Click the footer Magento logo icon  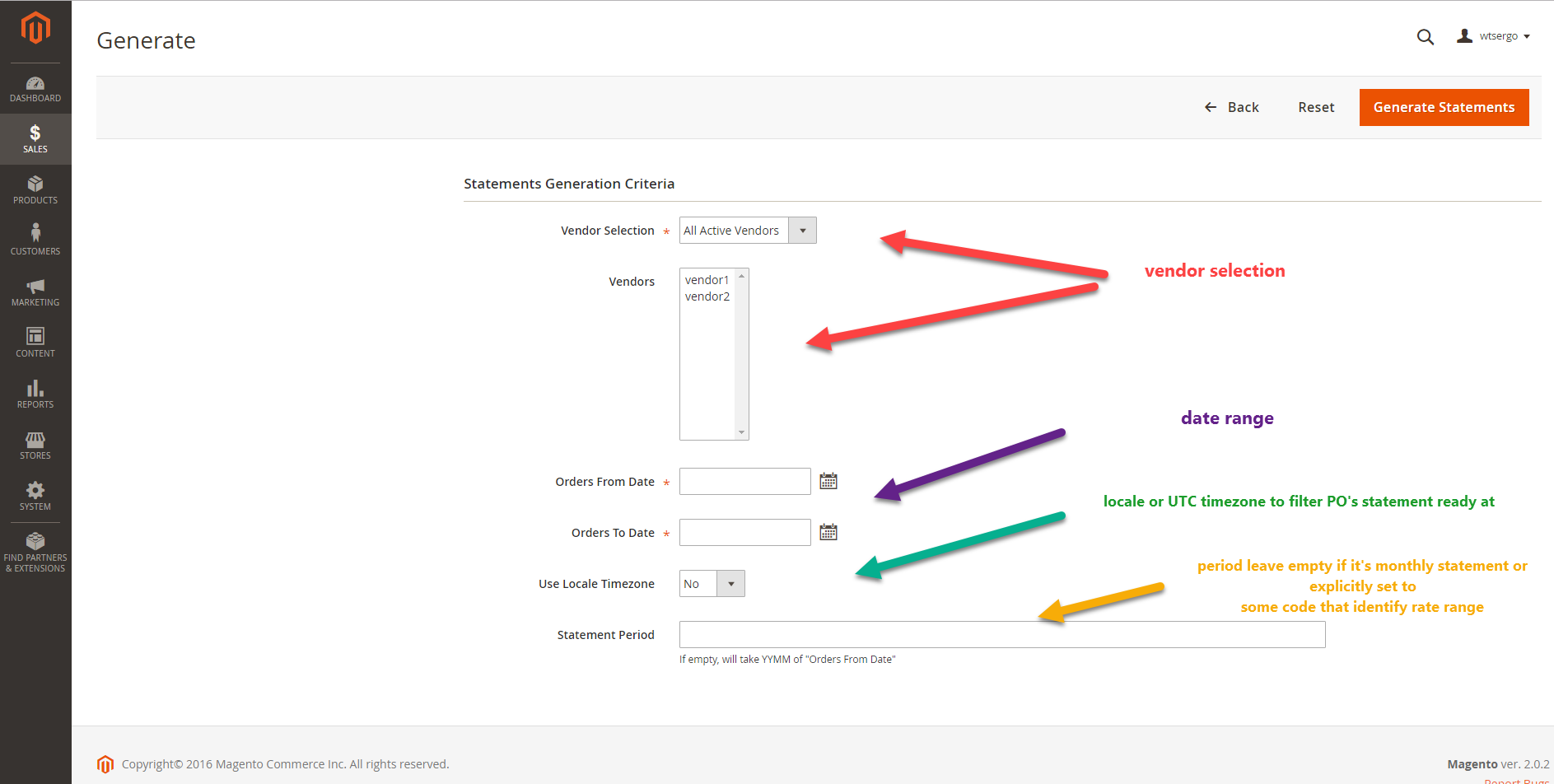tap(105, 764)
